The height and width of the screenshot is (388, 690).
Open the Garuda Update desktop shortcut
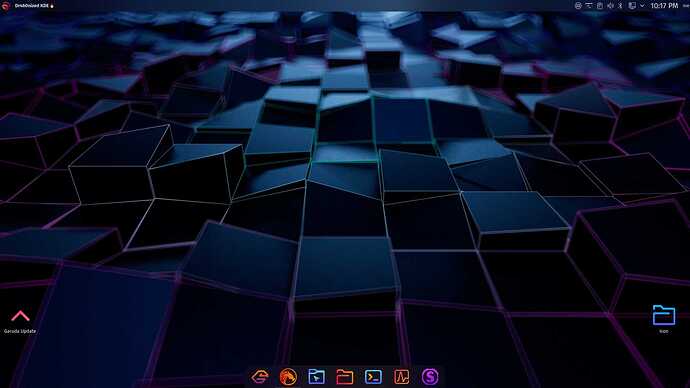[x=20, y=322]
